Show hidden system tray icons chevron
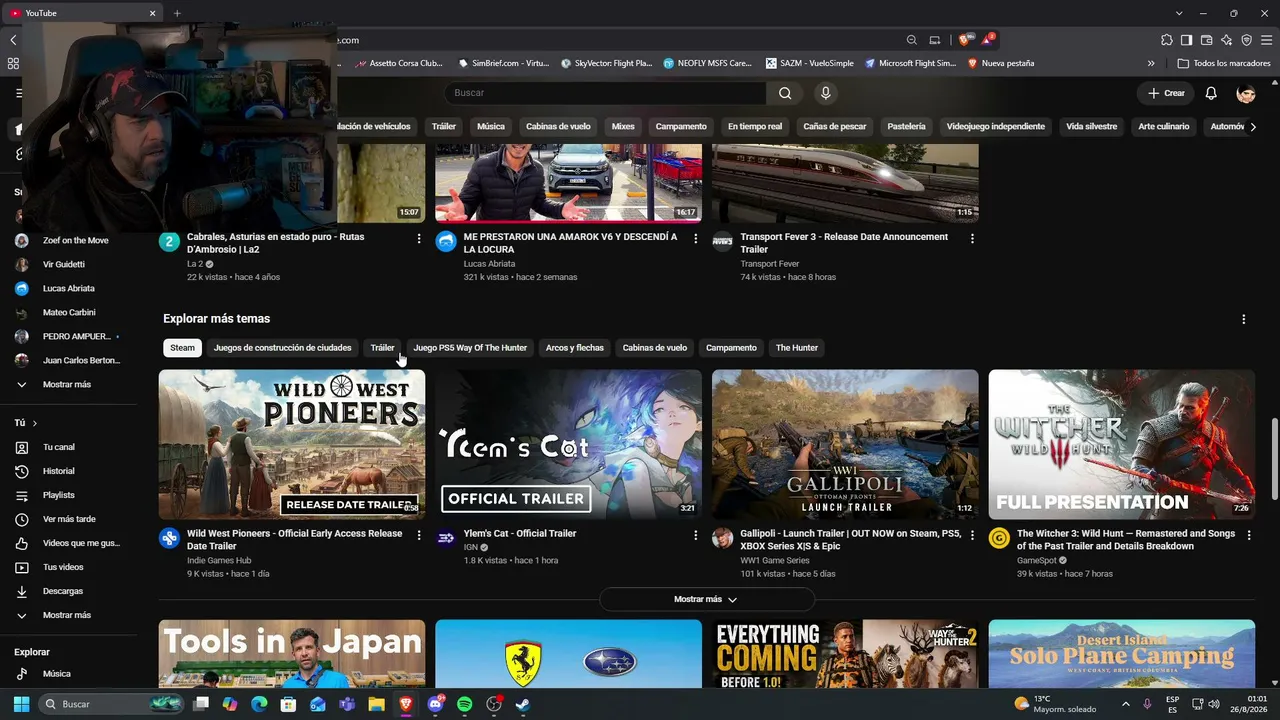This screenshot has width=1280, height=720. pyautogui.click(x=1126, y=704)
